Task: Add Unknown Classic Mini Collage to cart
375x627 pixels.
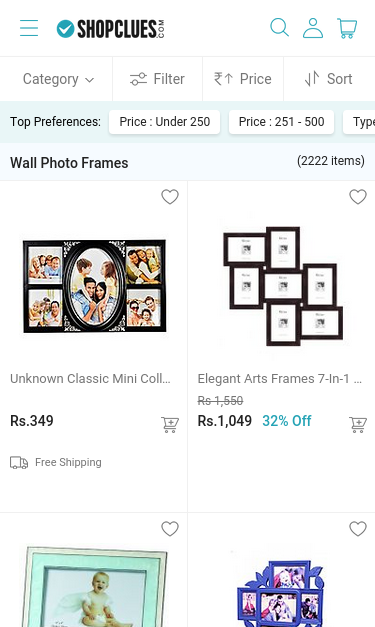Action: [x=170, y=424]
